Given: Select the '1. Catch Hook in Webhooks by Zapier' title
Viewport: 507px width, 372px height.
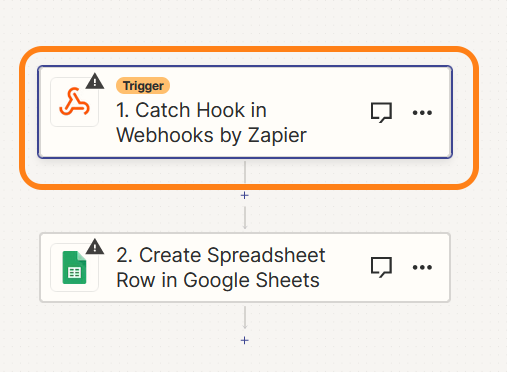Looking at the screenshot, I should (211, 123).
